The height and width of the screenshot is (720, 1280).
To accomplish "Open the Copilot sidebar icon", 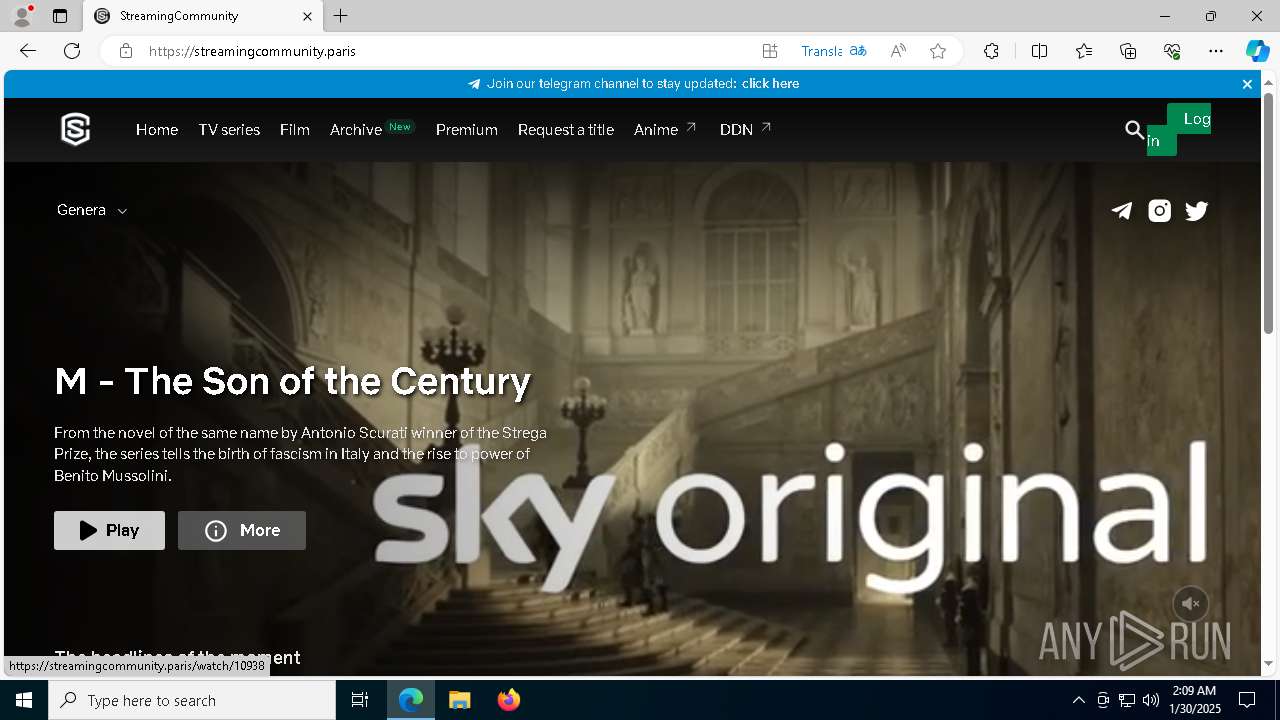I will (1257, 51).
